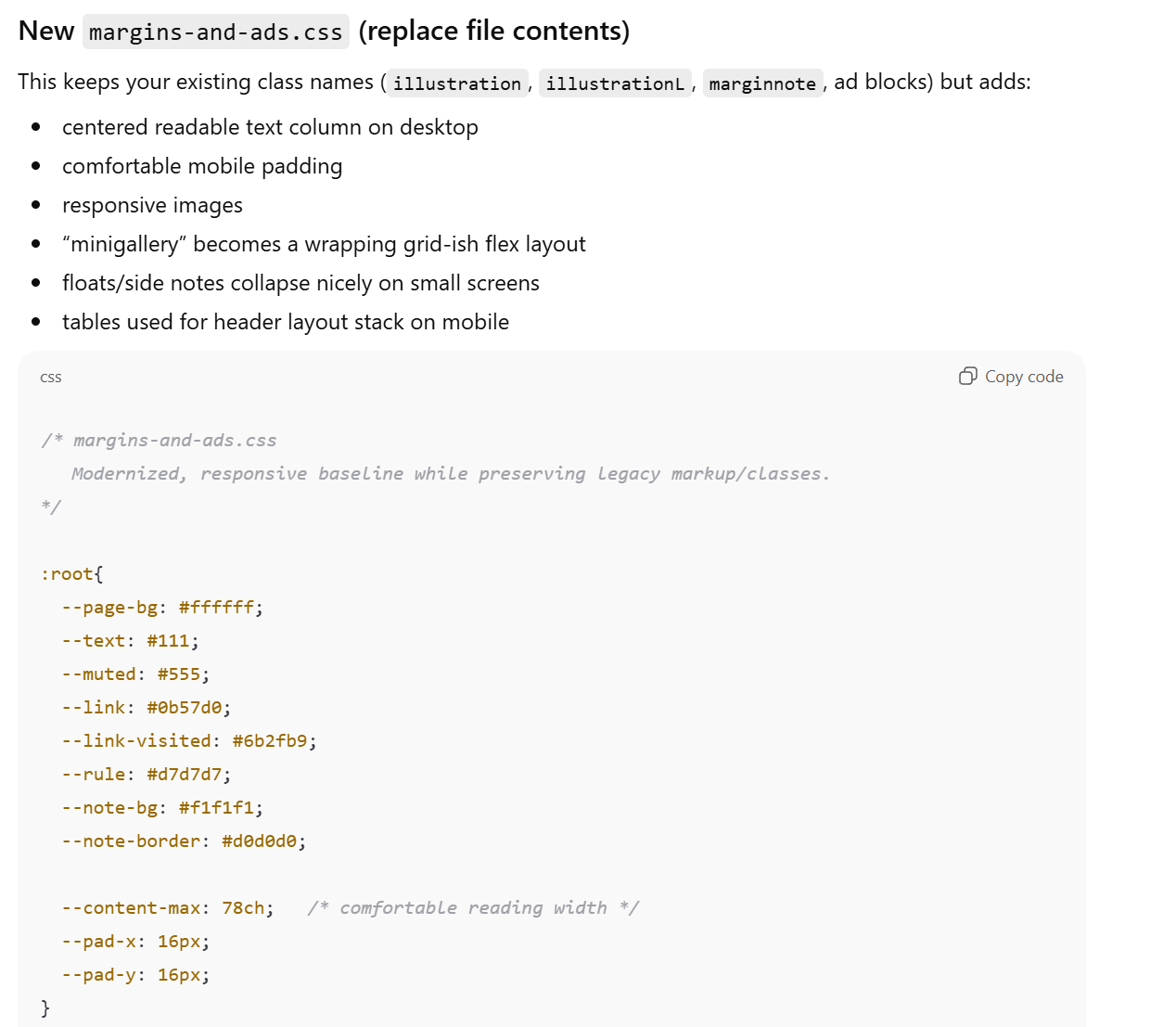Image resolution: width=1176 pixels, height=1027 pixels.
Task: Click the minigallery flex layout bullet item
Action: [324, 244]
